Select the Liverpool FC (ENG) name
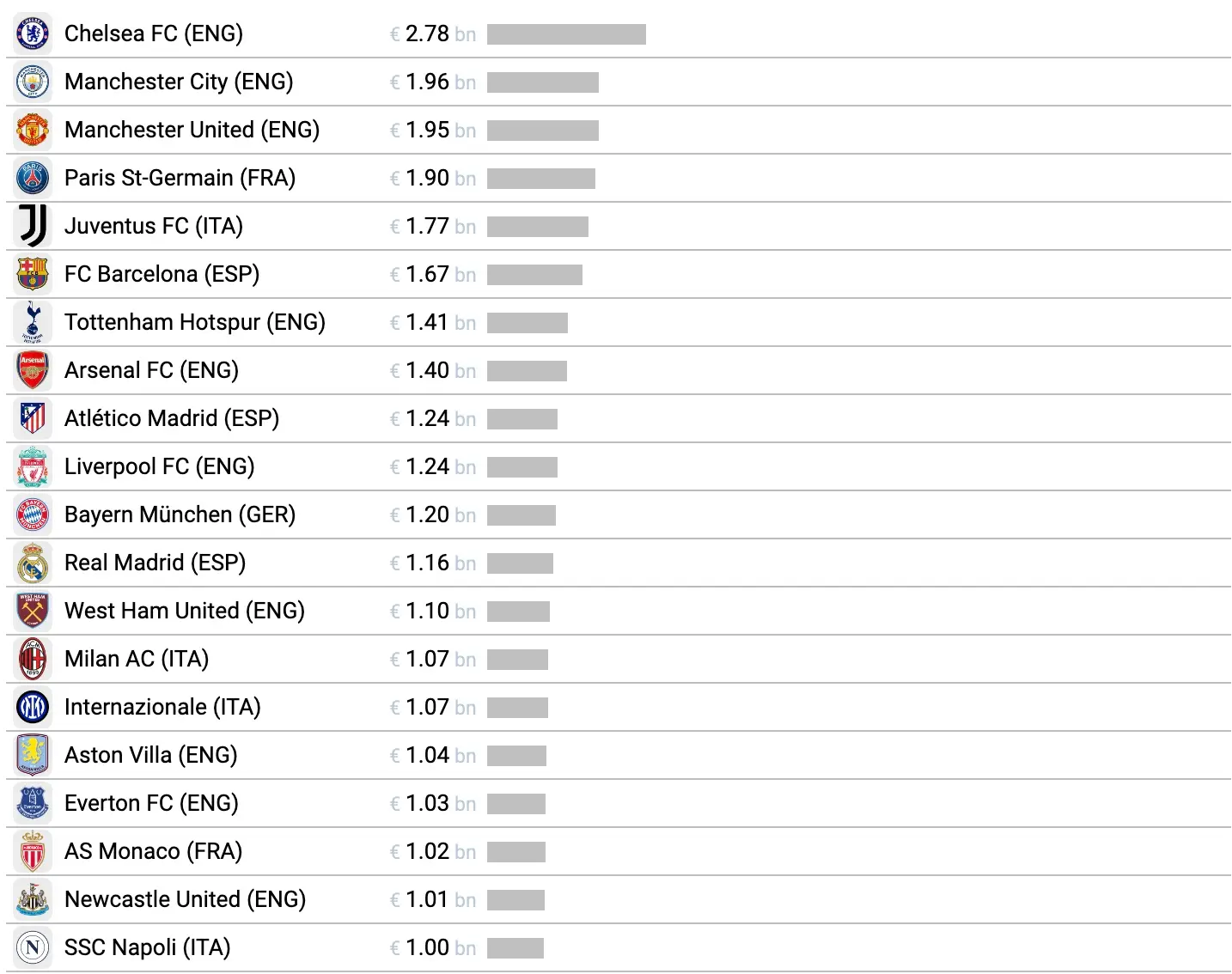This screenshot has width=1232, height=974. (x=159, y=466)
